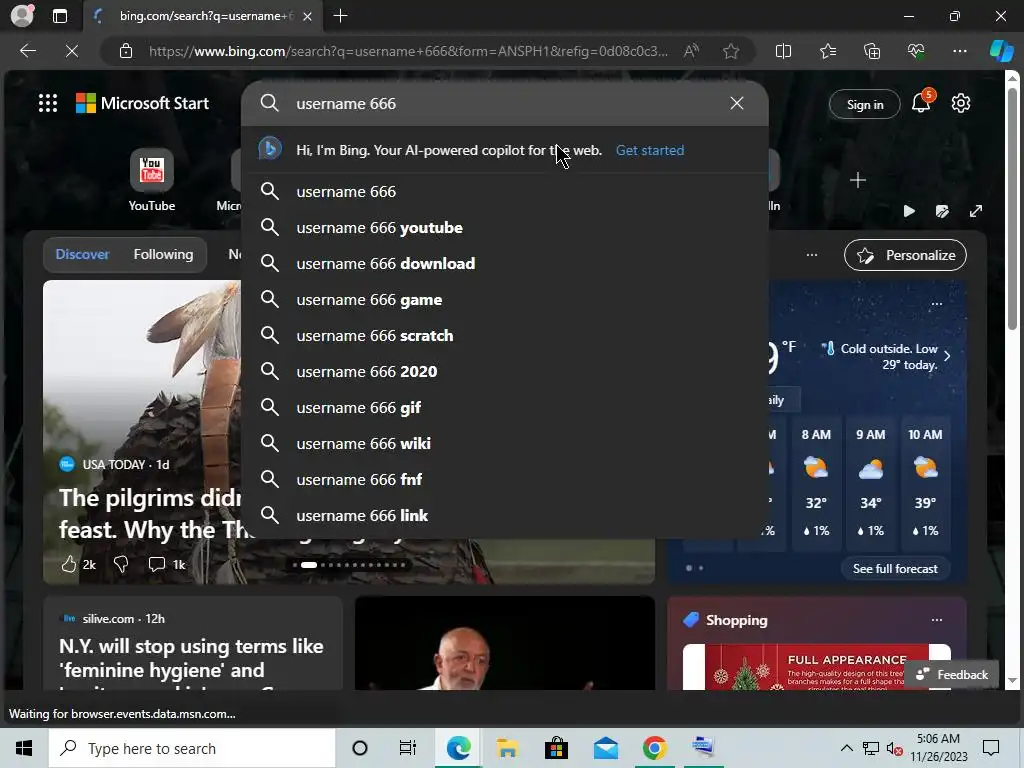Select suggestion username 666 2020
This screenshot has width=1024, height=768.
[x=505, y=371]
